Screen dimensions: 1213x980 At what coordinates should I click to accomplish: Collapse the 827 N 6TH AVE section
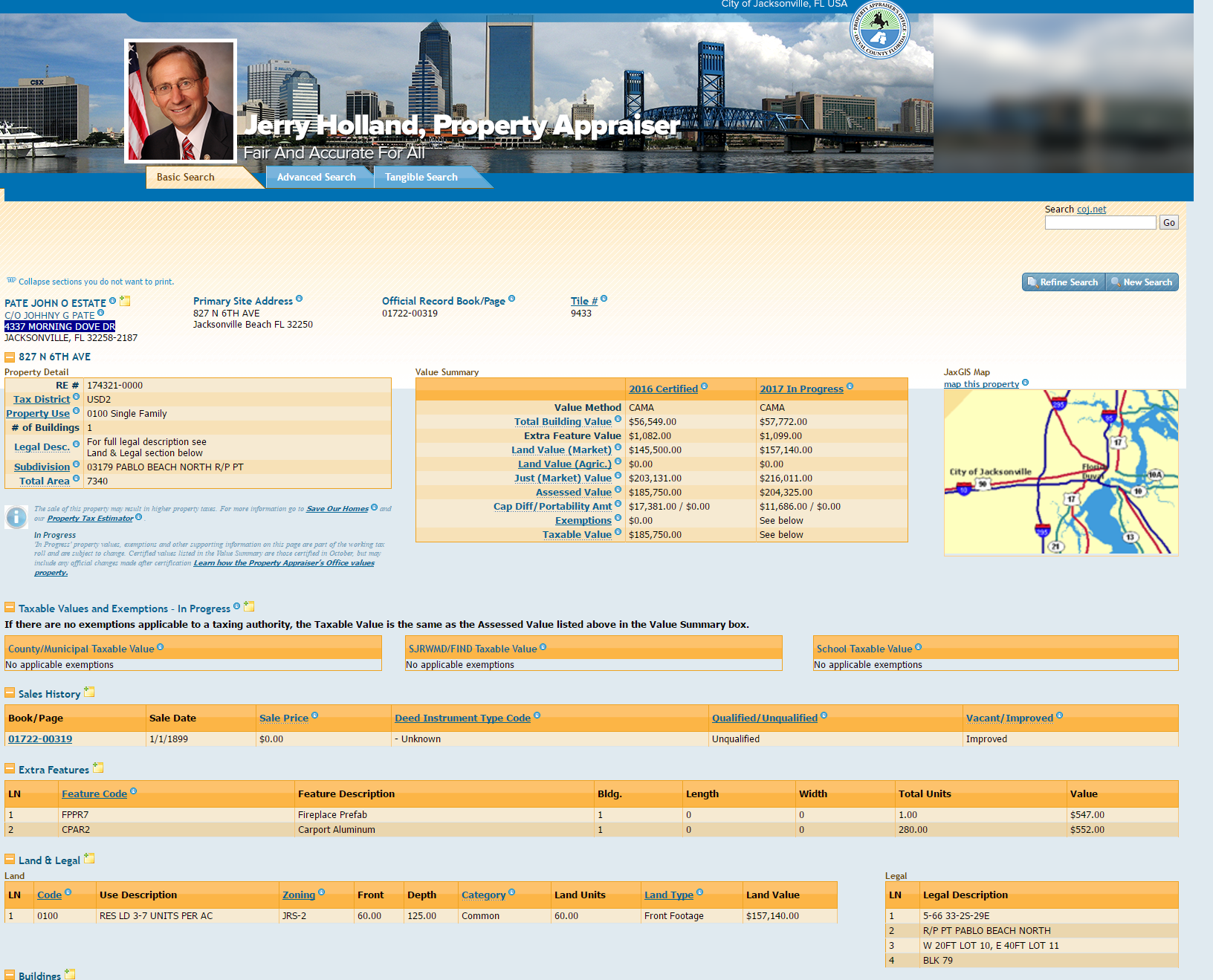(x=10, y=357)
